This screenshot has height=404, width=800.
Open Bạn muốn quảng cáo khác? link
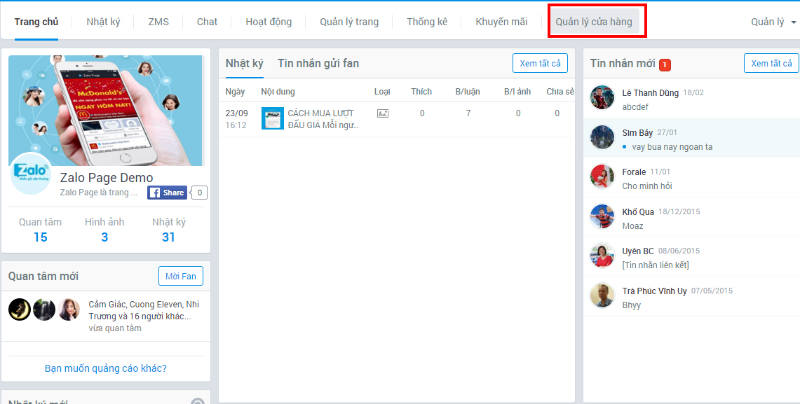[106, 368]
